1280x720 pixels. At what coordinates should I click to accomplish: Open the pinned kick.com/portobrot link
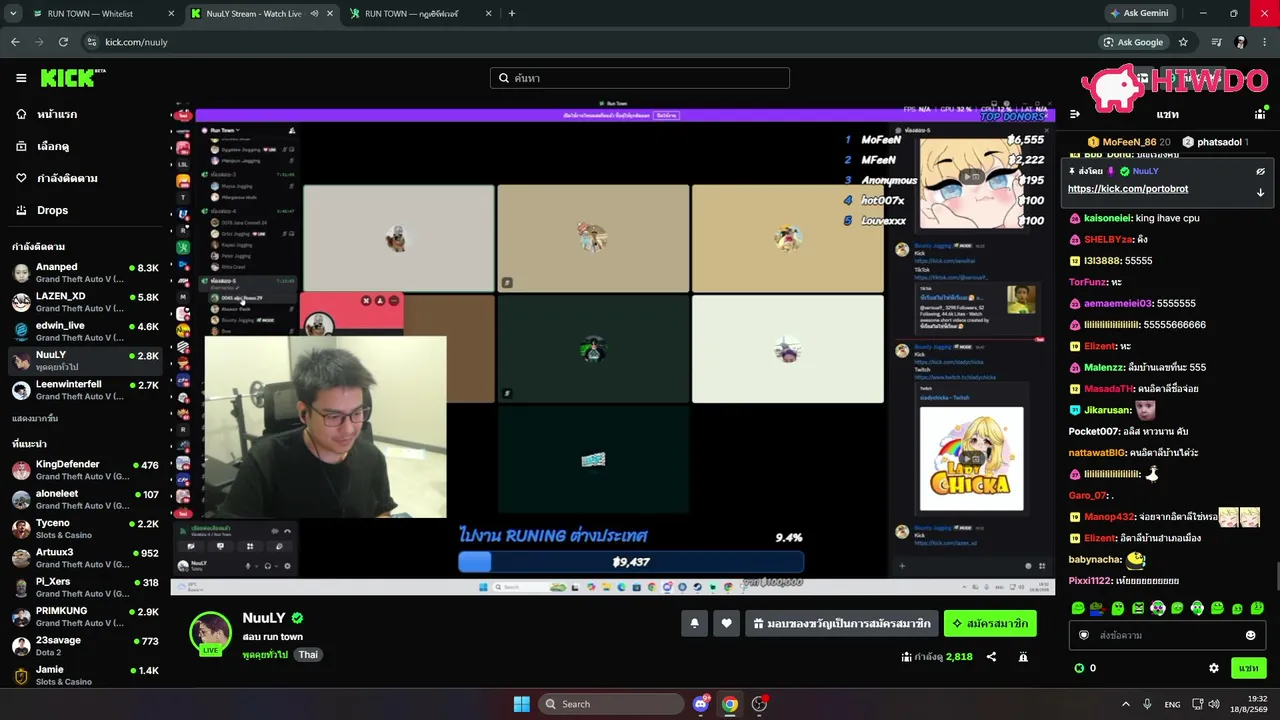click(x=1128, y=189)
